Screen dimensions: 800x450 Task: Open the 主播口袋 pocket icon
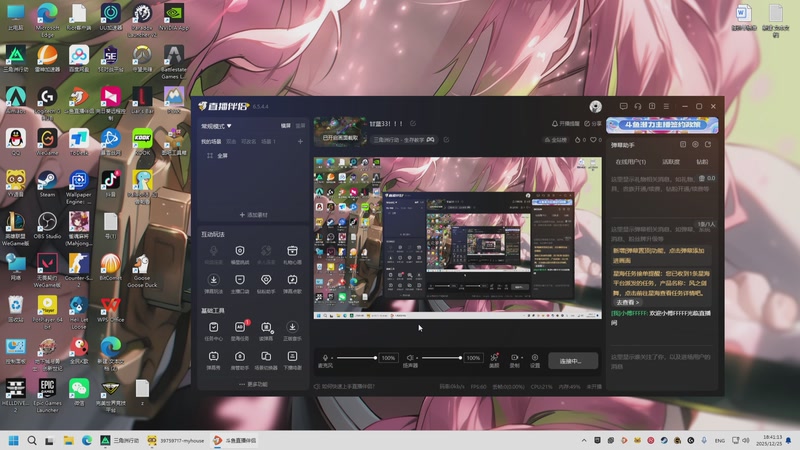(x=240, y=284)
